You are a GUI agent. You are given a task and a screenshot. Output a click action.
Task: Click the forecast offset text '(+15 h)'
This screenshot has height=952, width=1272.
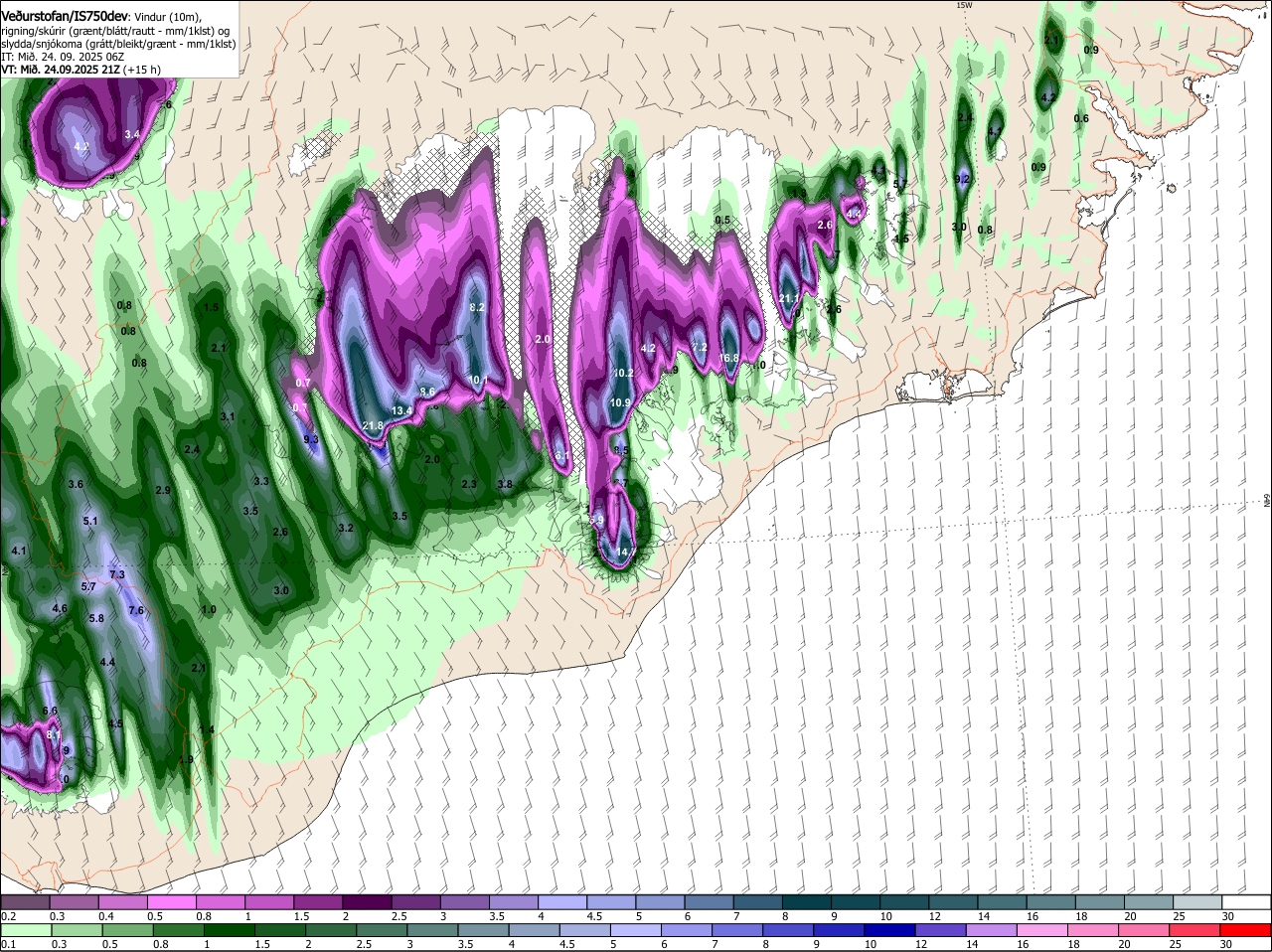point(142,70)
